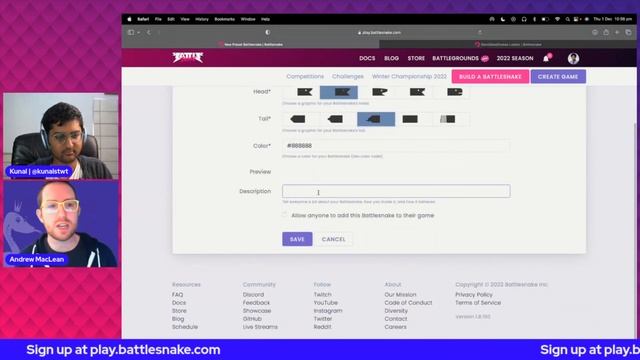Go to Challenges subnav link
The width and height of the screenshot is (640, 360).
pyautogui.click(x=347, y=76)
